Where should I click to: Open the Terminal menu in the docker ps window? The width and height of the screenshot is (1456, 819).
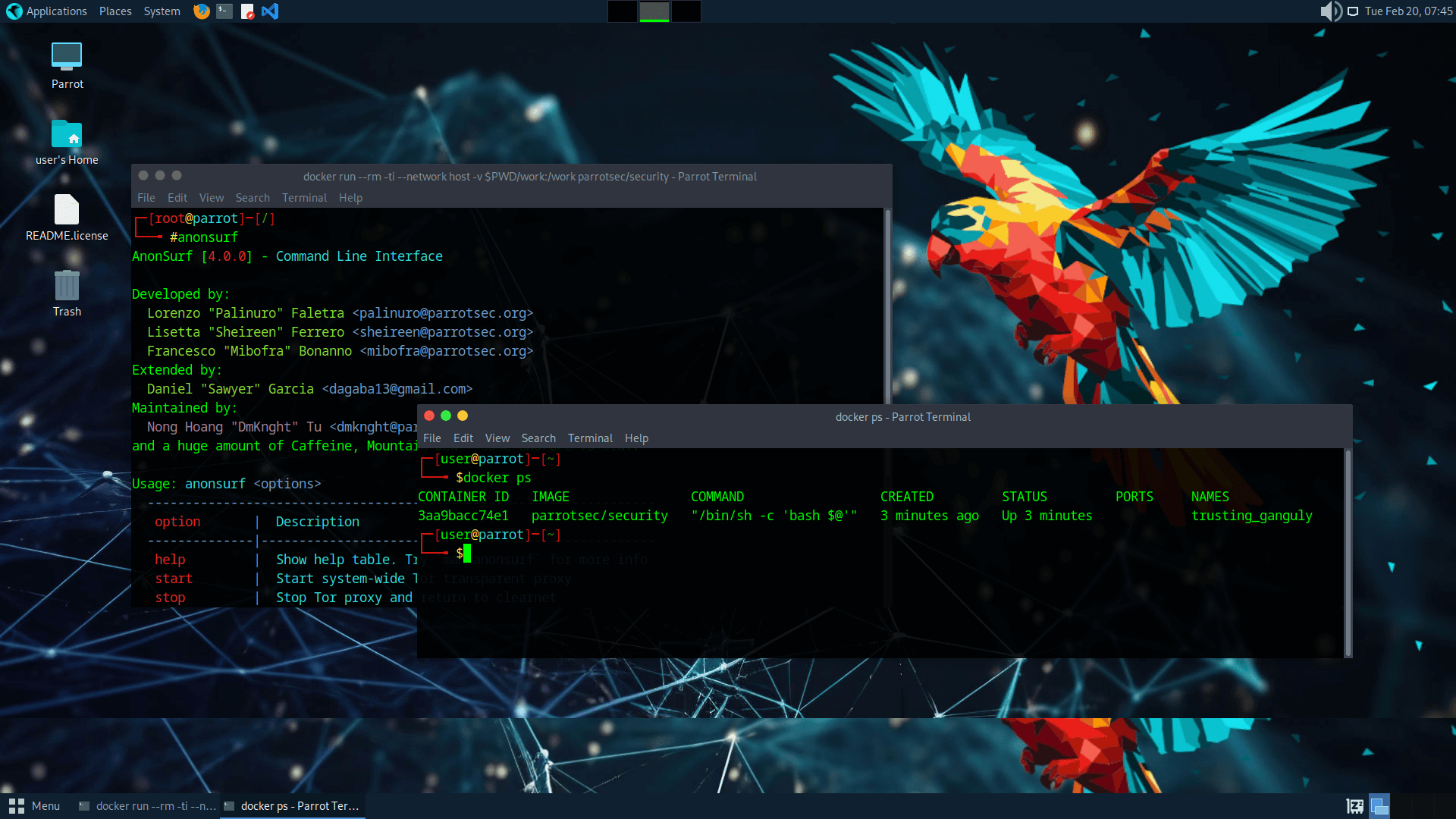(x=590, y=438)
